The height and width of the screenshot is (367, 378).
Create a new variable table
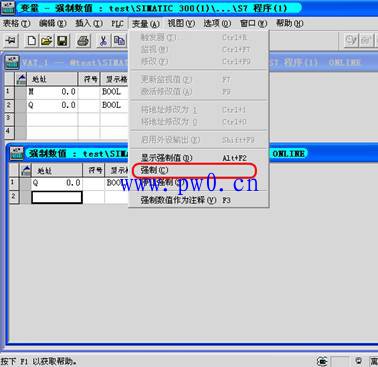(x=32, y=41)
